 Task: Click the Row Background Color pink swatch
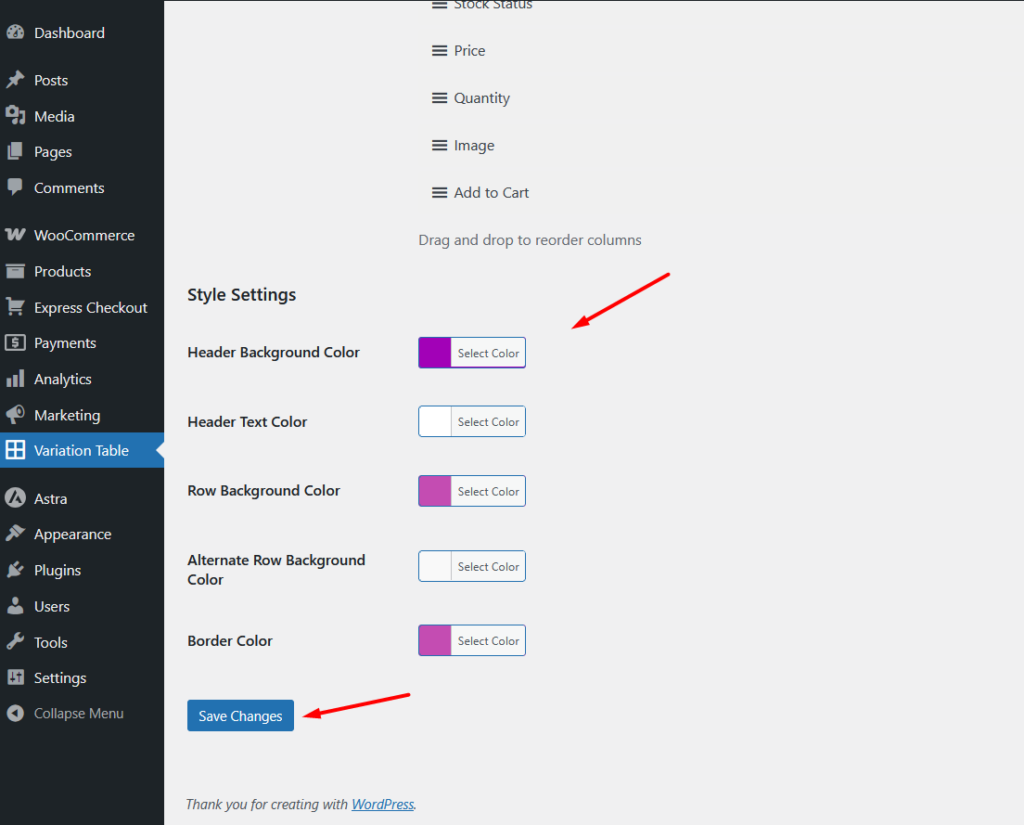click(x=435, y=491)
